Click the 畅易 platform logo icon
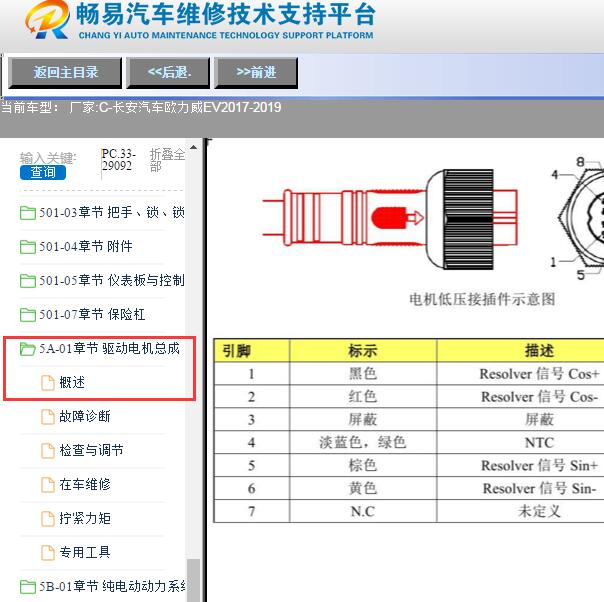 (x=47, y=19)
